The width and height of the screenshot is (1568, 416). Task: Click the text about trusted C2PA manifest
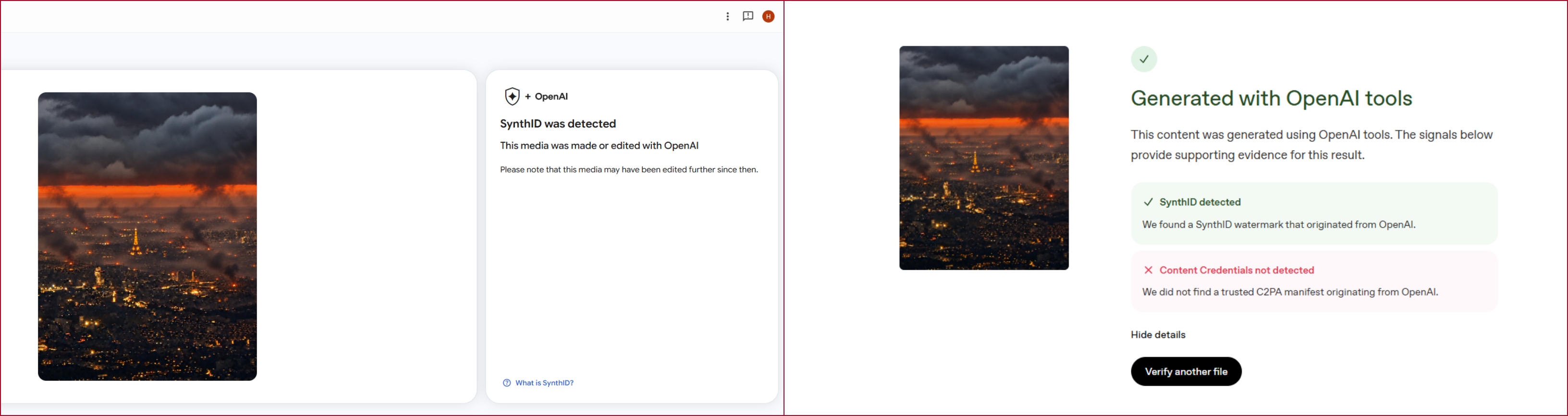pyautogui.click(x=1290, y=292)
